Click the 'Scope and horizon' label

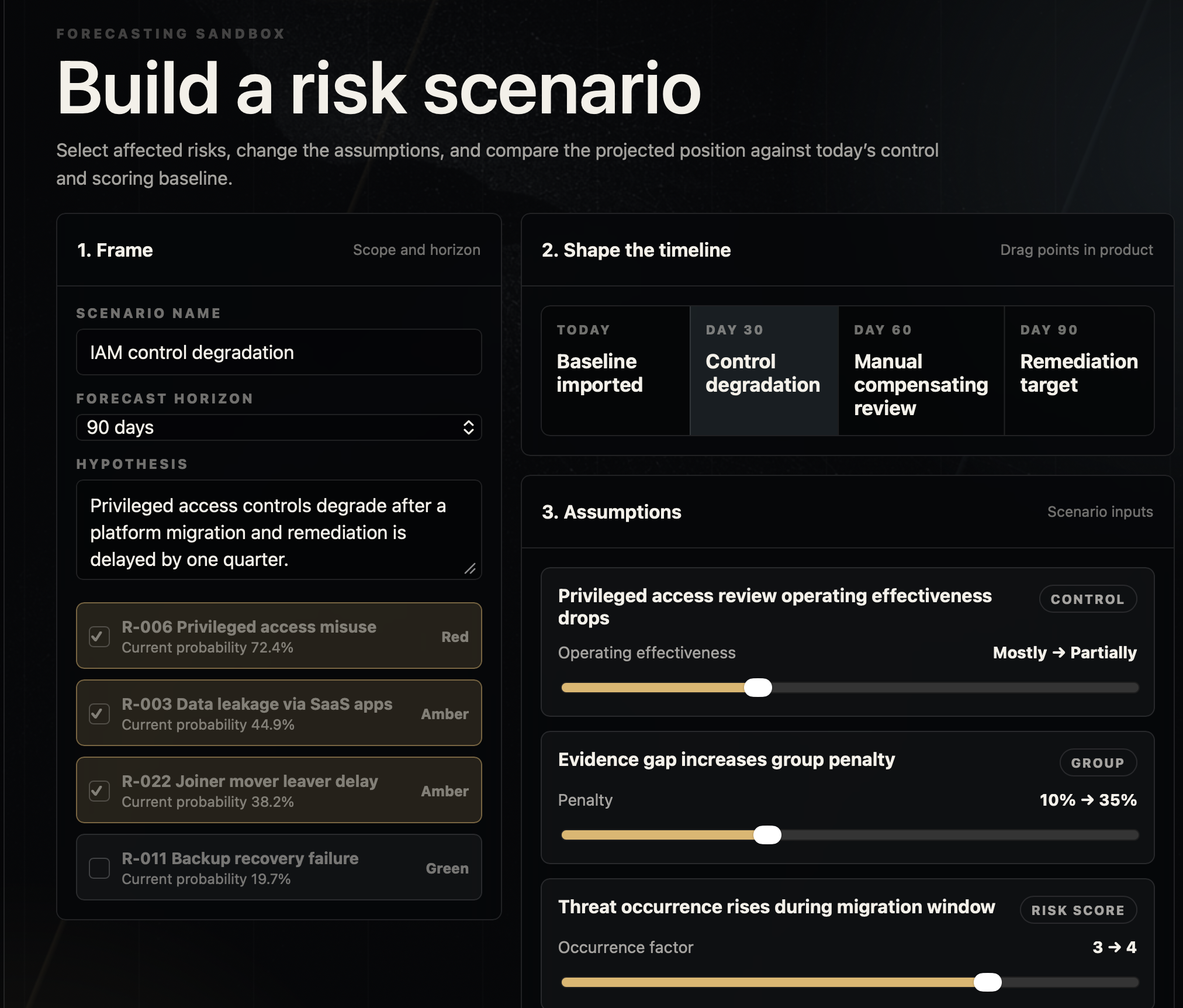[417, 250]
